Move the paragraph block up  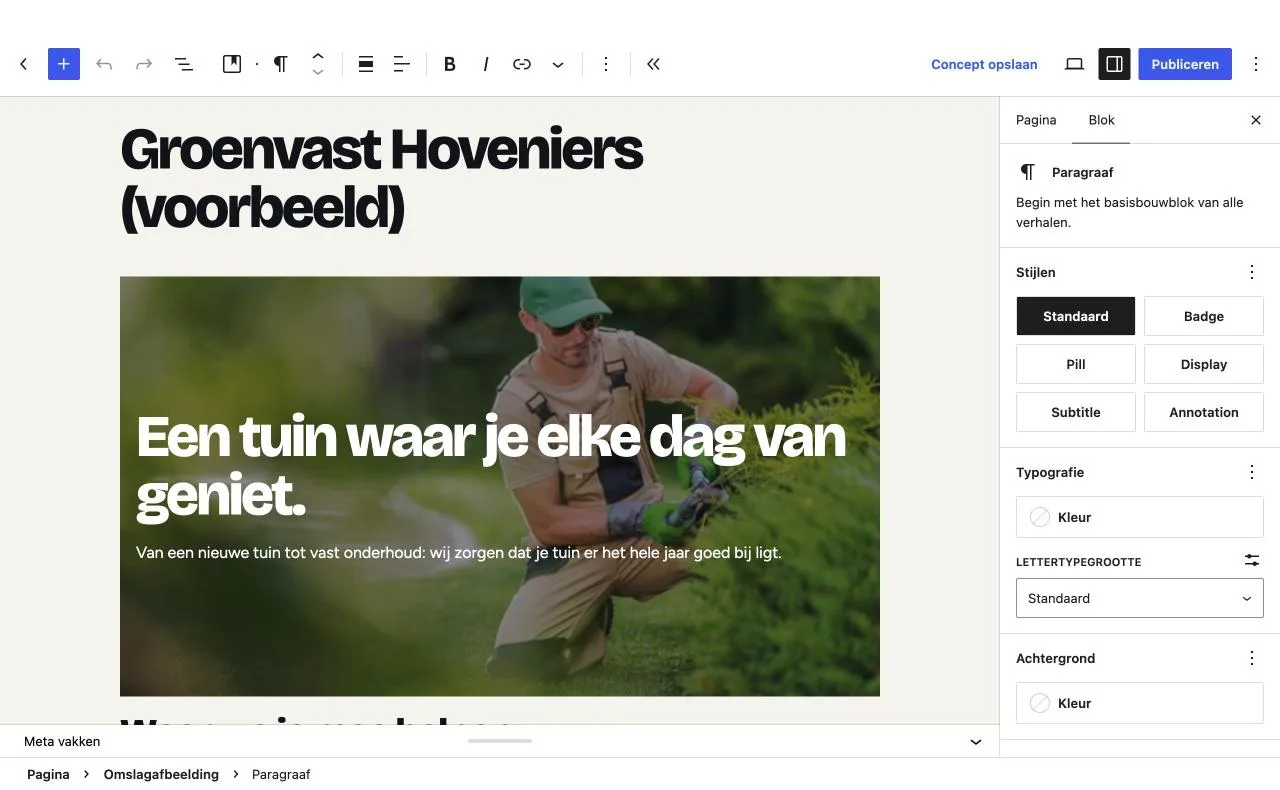[318, 56]
